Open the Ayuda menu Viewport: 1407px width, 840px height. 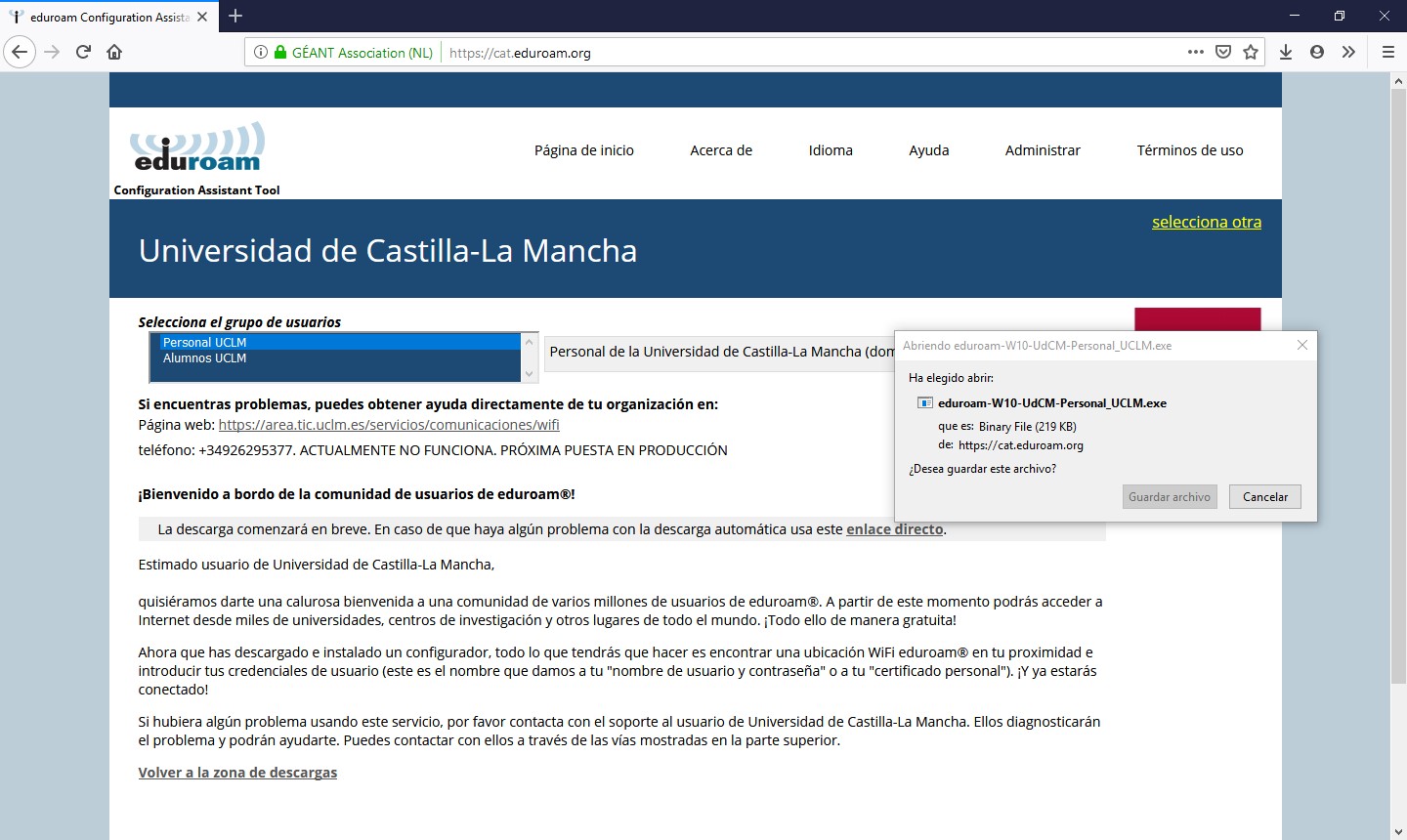coord(929,150)
